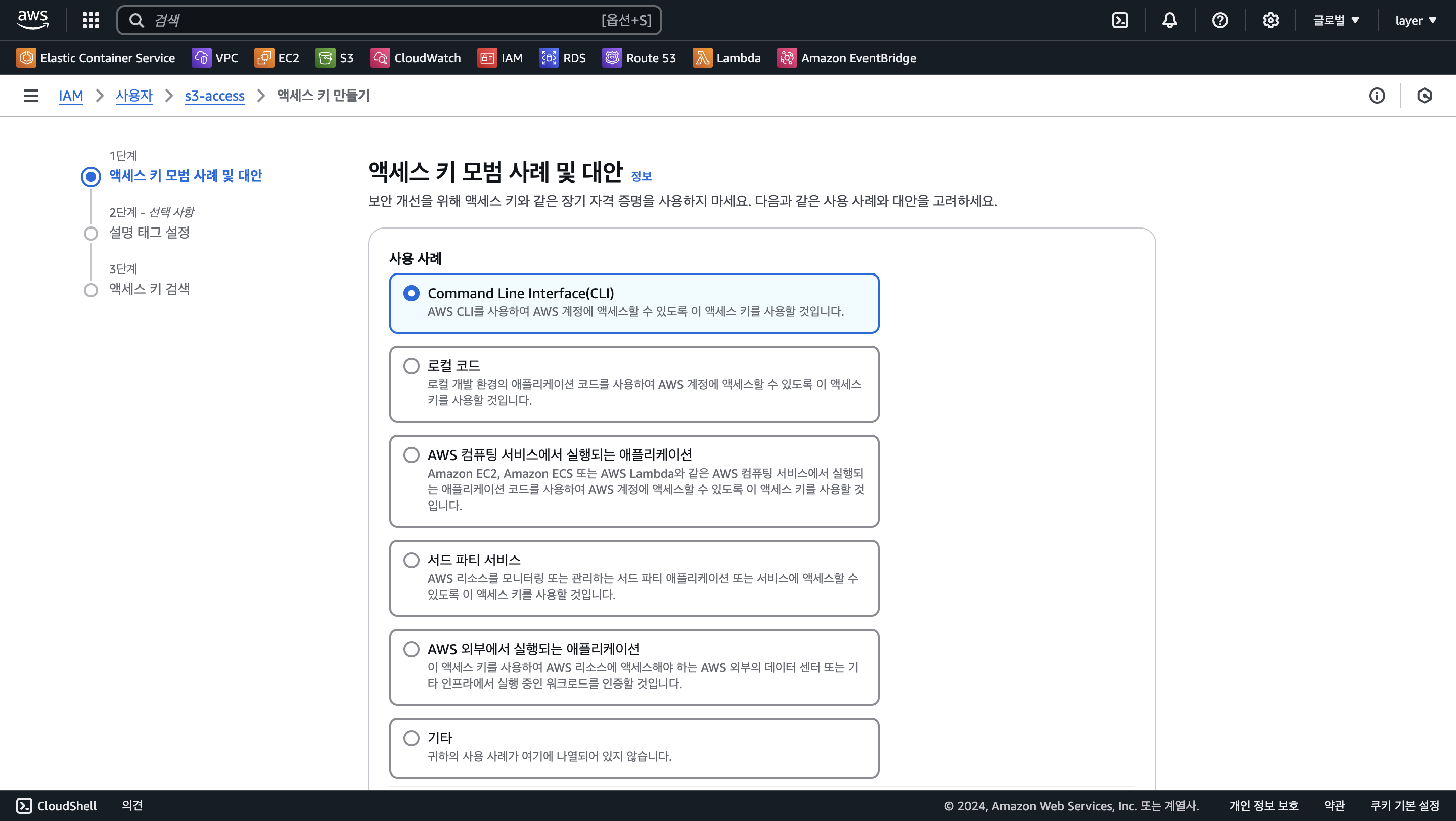The height and width of the screenshot is (821, 1456).
Task: Toggle the side navigation hamburger menu
Action: (x=31, y=96)
